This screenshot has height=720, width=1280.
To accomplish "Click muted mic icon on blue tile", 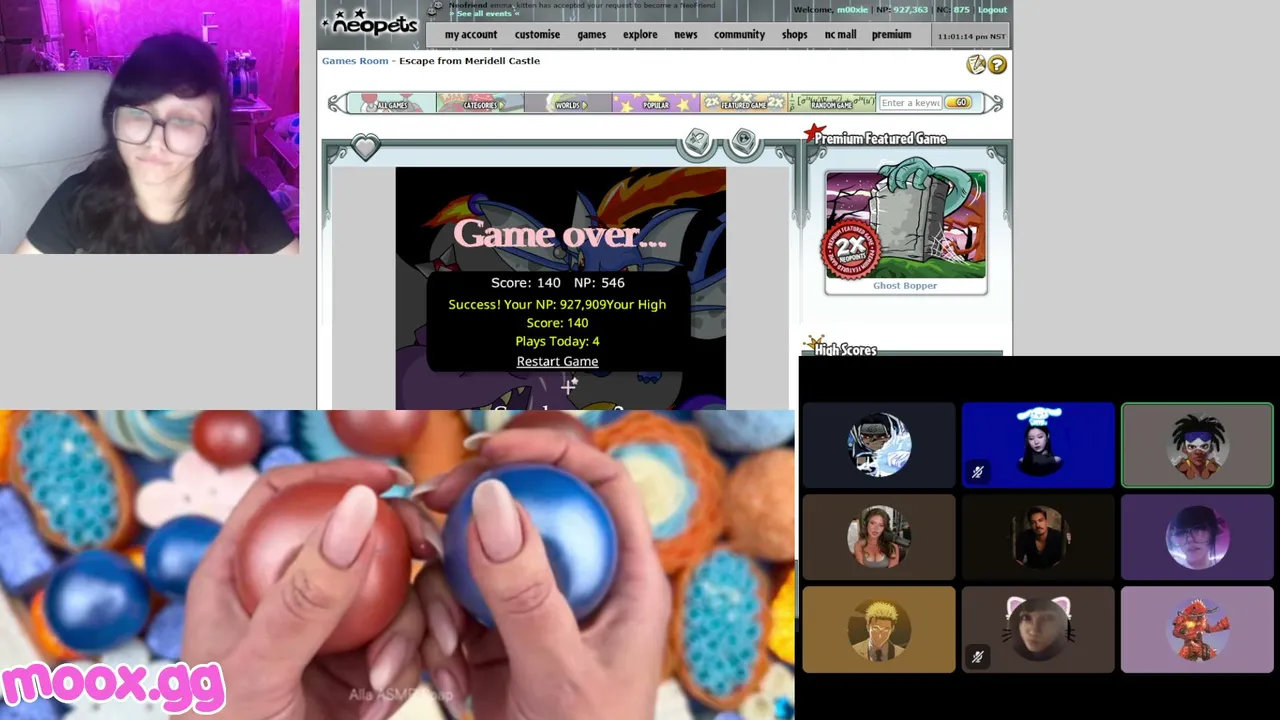I will pos(978,472).
